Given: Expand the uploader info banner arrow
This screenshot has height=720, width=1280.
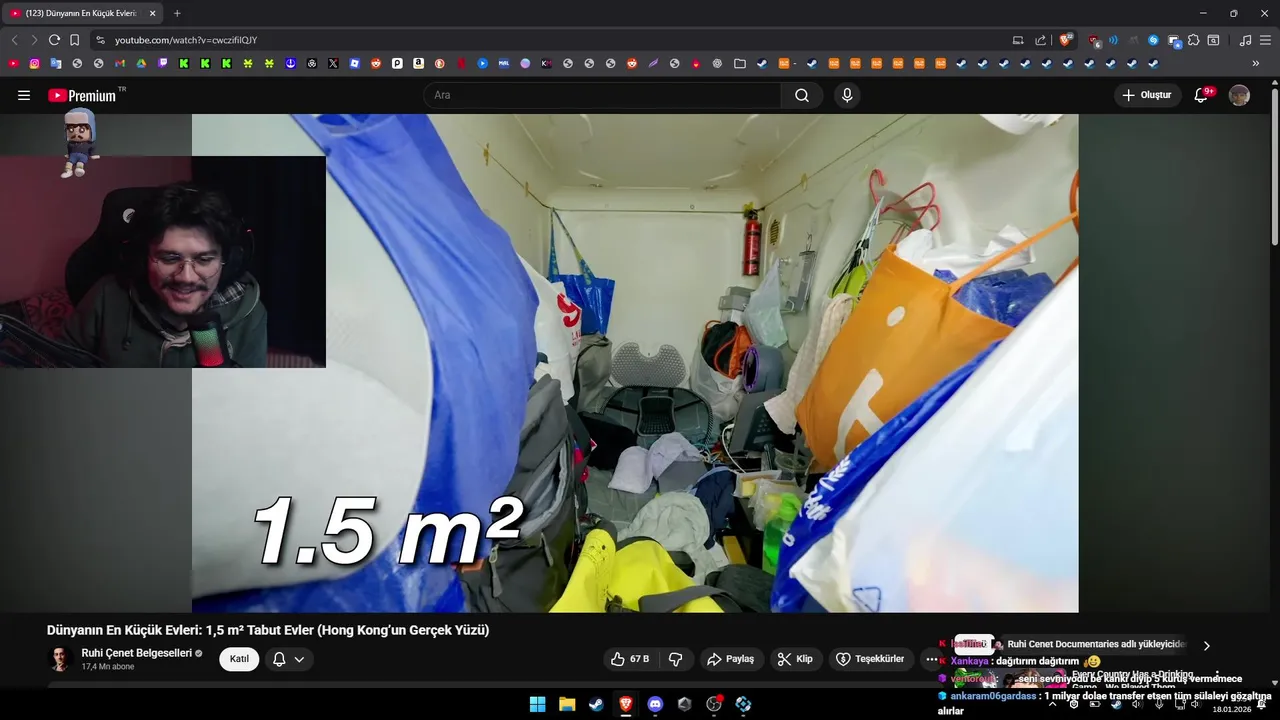Looking at the screenshot, I should click(1206, 645).
